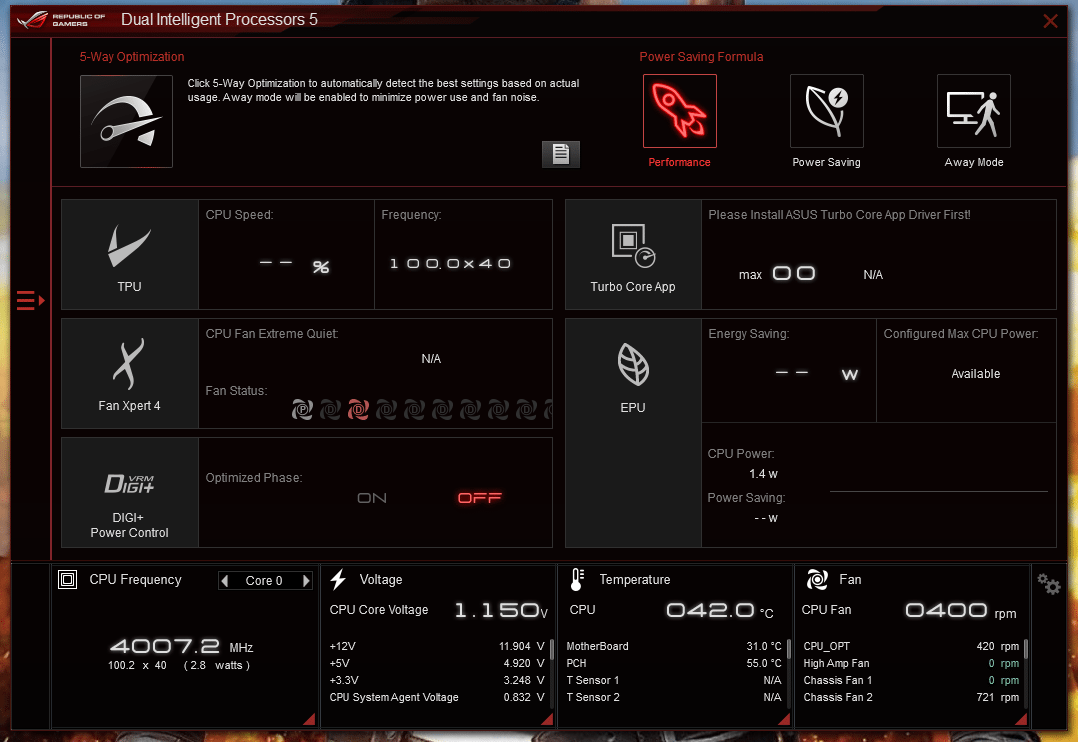
Task: Click the CPU Frequency chip icon
Action: [x=67, y=580]
